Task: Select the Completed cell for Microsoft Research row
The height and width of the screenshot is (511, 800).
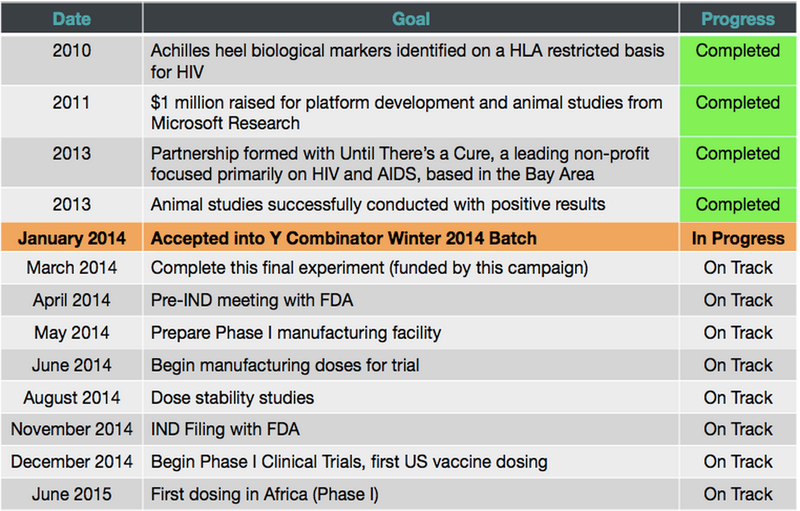Action: 738,103
